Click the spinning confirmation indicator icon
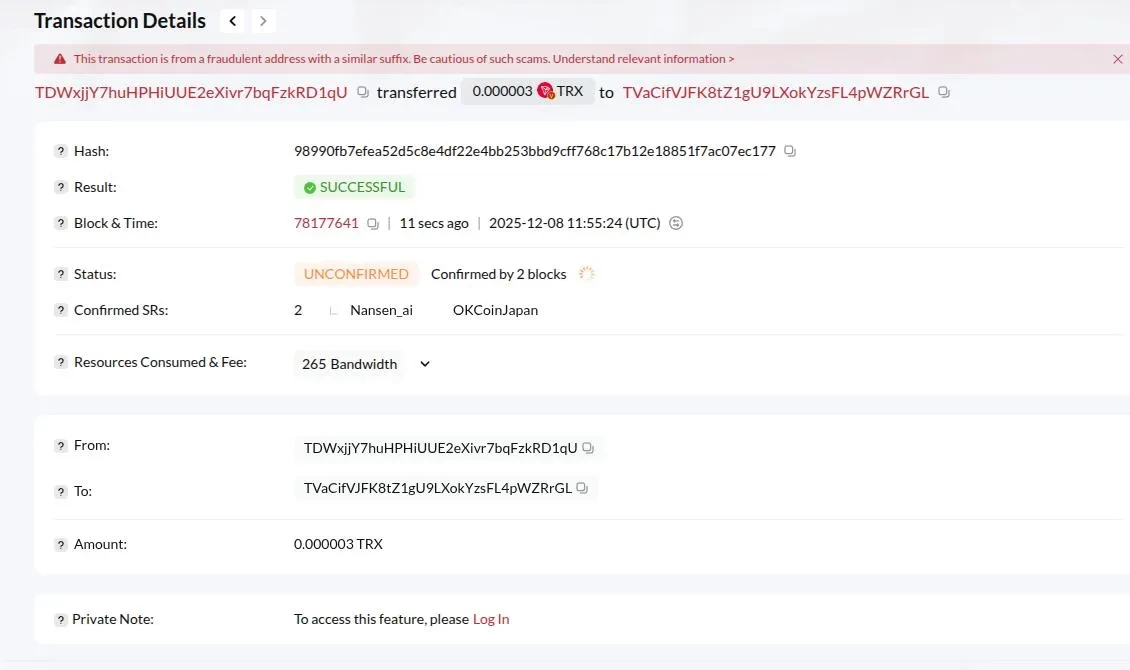Viewport: 1130px width, 670px height. [587, 272]
